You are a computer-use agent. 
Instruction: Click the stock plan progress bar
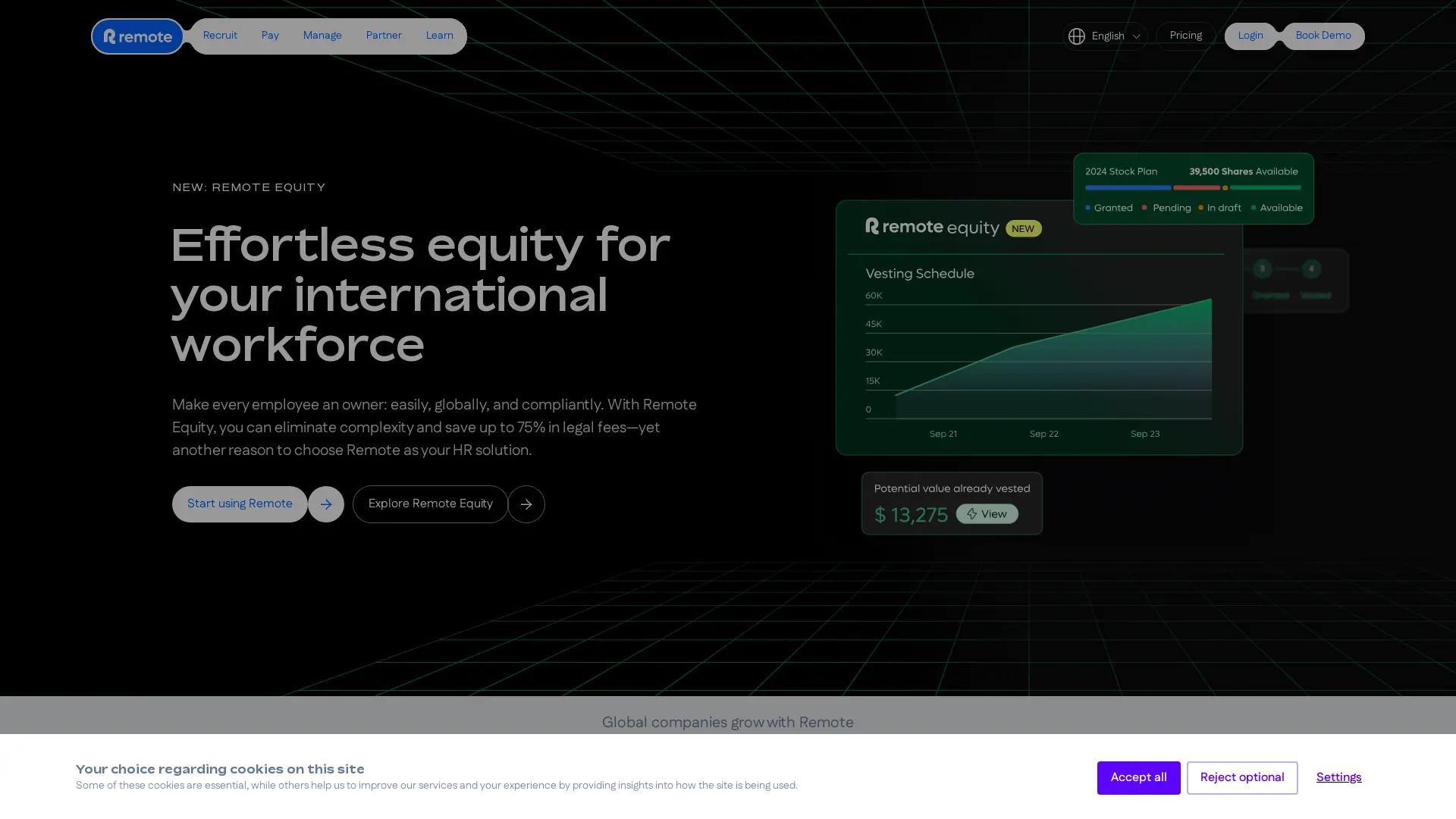coord(1191,188)
